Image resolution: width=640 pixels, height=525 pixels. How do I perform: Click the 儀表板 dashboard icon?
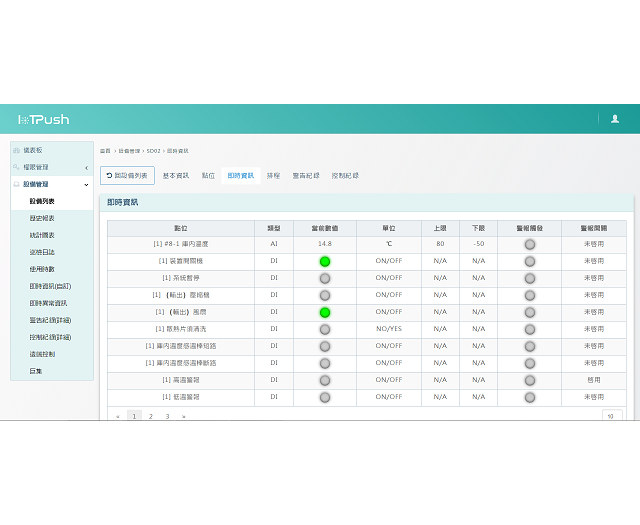(x=17, y=150)
